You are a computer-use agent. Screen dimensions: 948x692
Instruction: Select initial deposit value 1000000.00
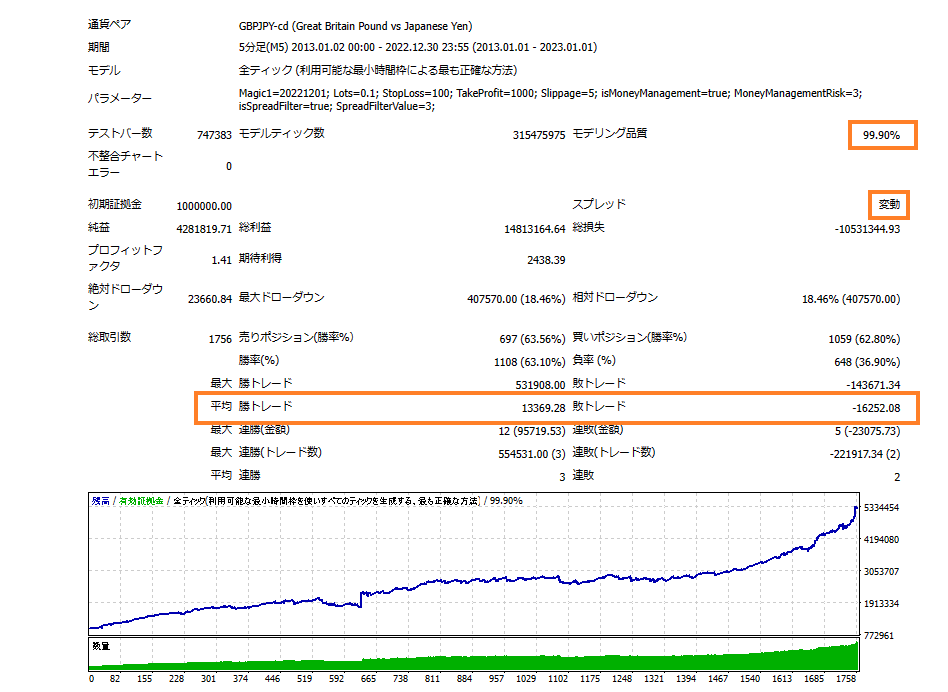click(204, 206)
